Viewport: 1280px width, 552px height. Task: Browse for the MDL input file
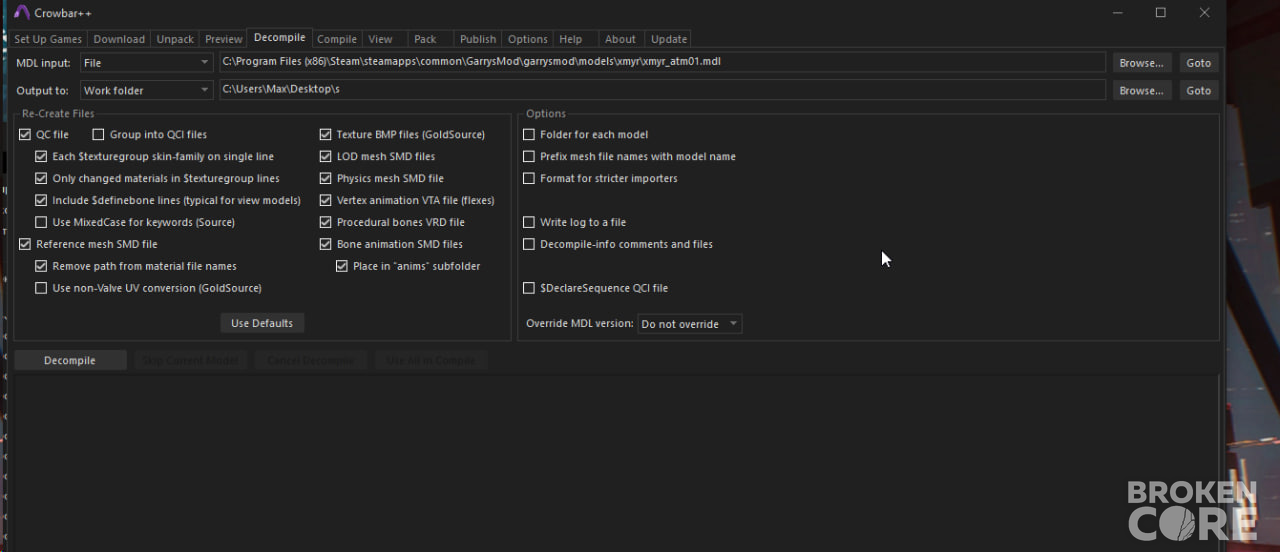tap(1141, 62)
